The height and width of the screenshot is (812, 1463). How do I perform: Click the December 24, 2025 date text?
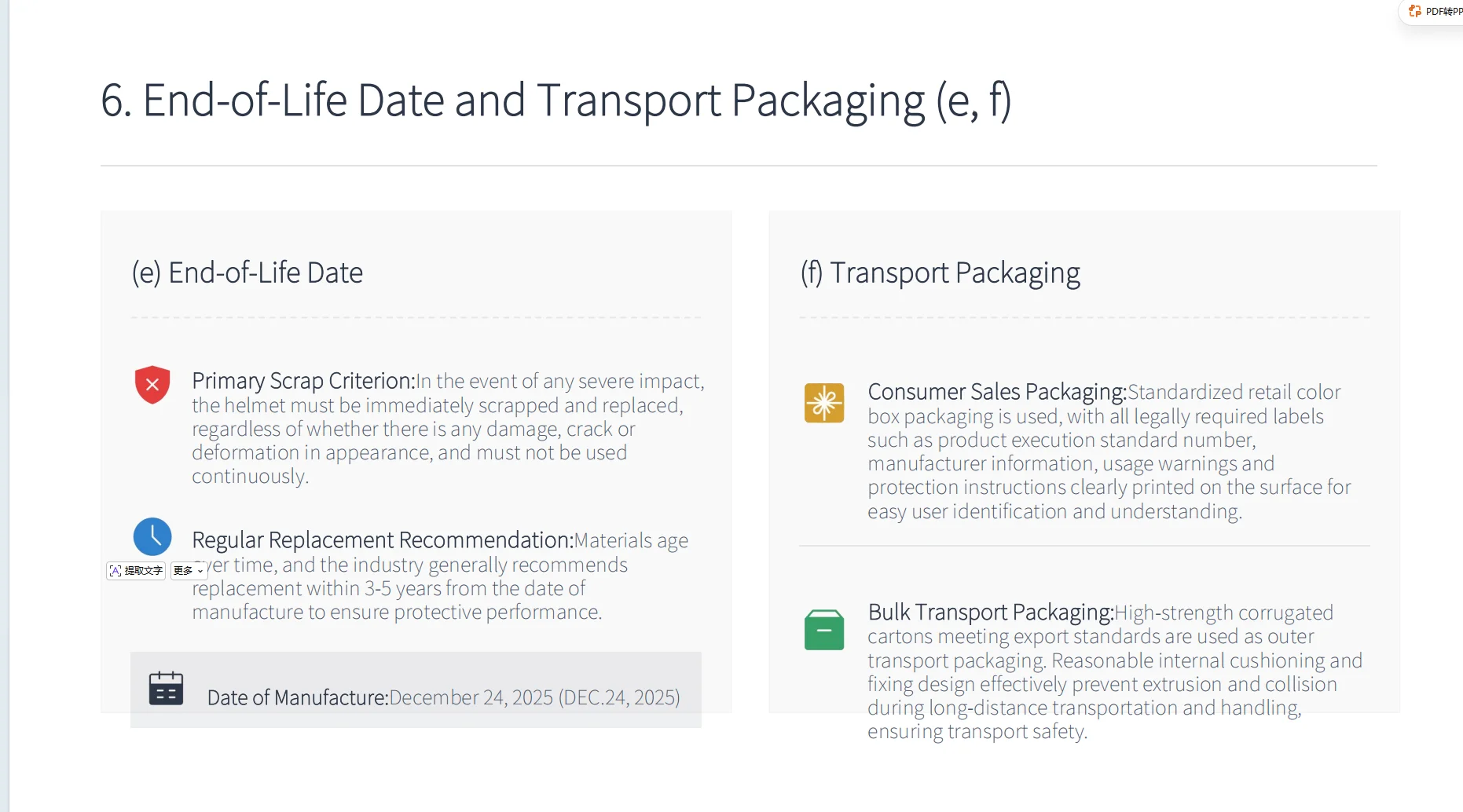471,697
